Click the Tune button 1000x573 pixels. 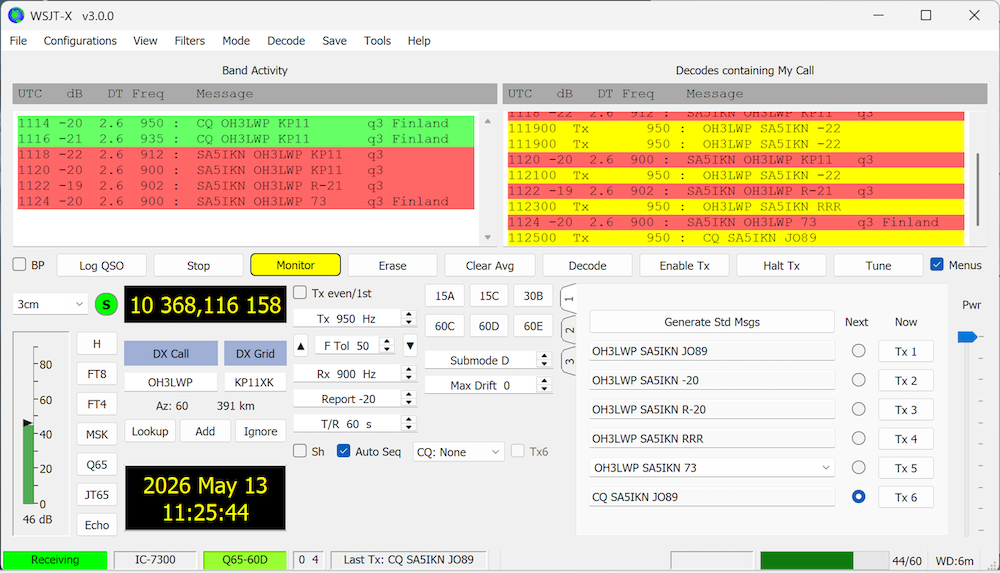(x=878, y=265)
